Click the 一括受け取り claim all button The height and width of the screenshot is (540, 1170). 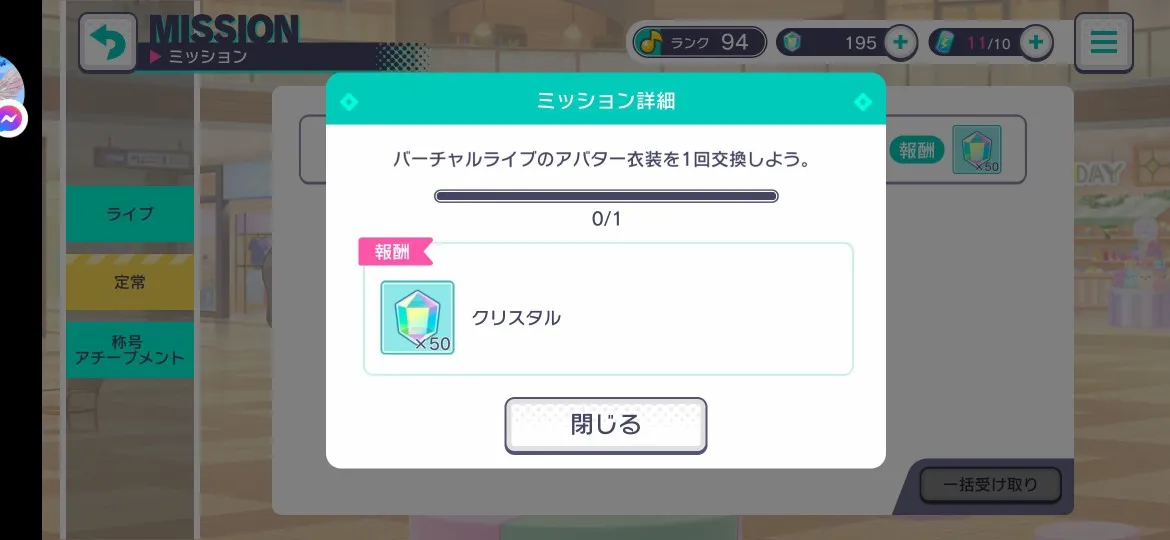tap(989, 485)
